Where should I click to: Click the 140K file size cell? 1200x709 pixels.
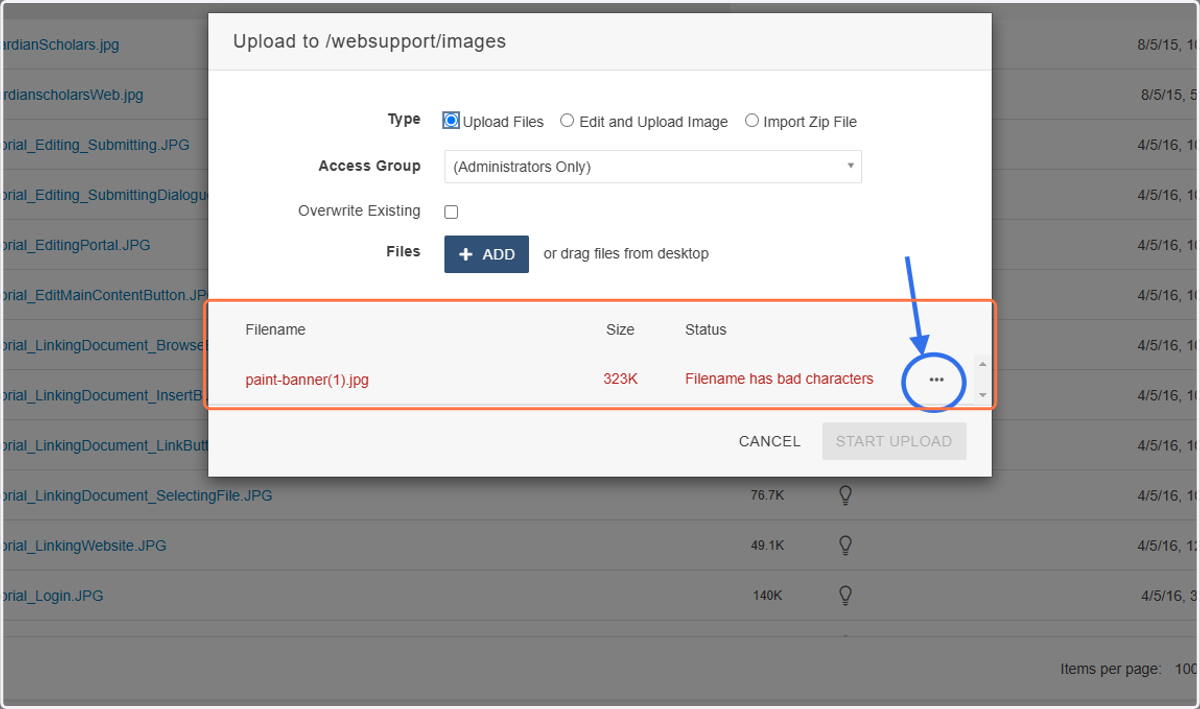tap(767, 595)
